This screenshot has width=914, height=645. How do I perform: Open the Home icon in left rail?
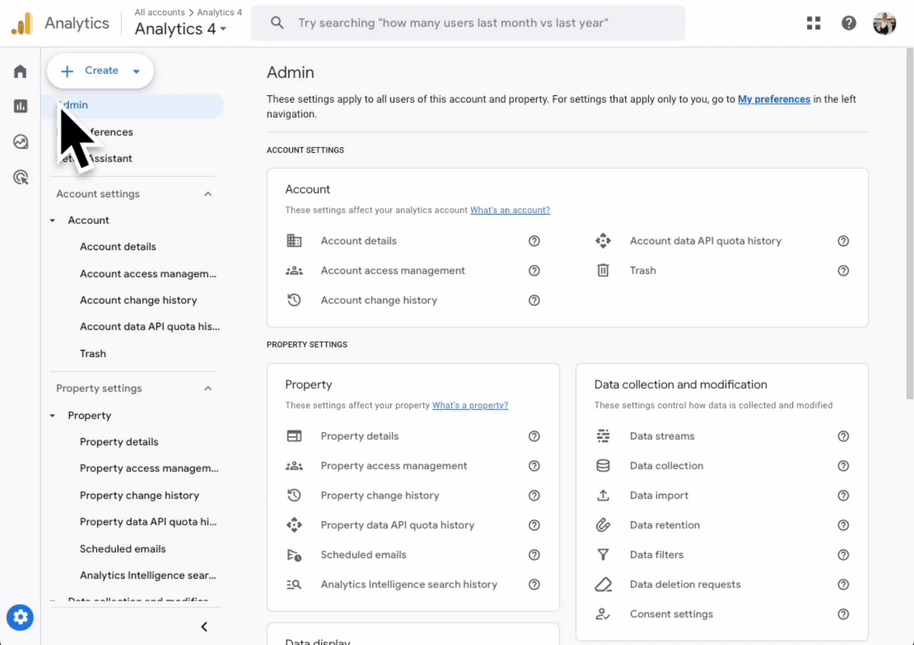20,72
